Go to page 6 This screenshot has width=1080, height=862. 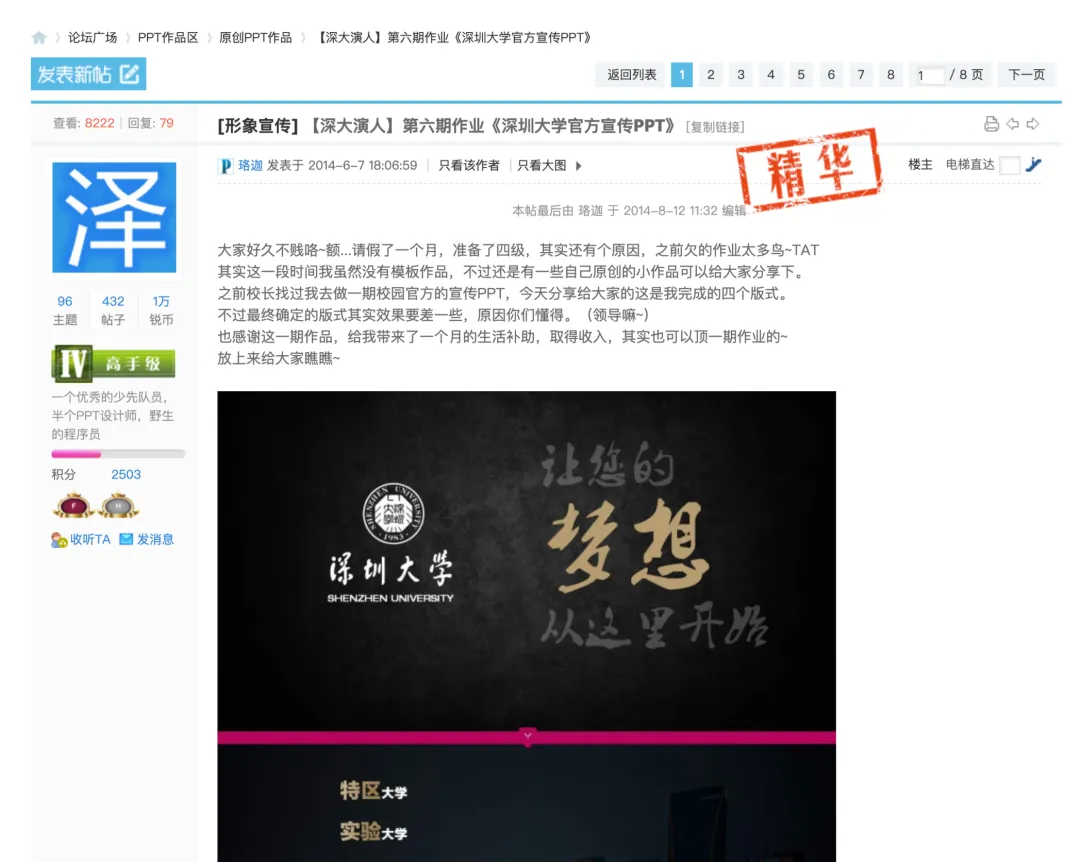pyautogui.click(x=831, y=74)
